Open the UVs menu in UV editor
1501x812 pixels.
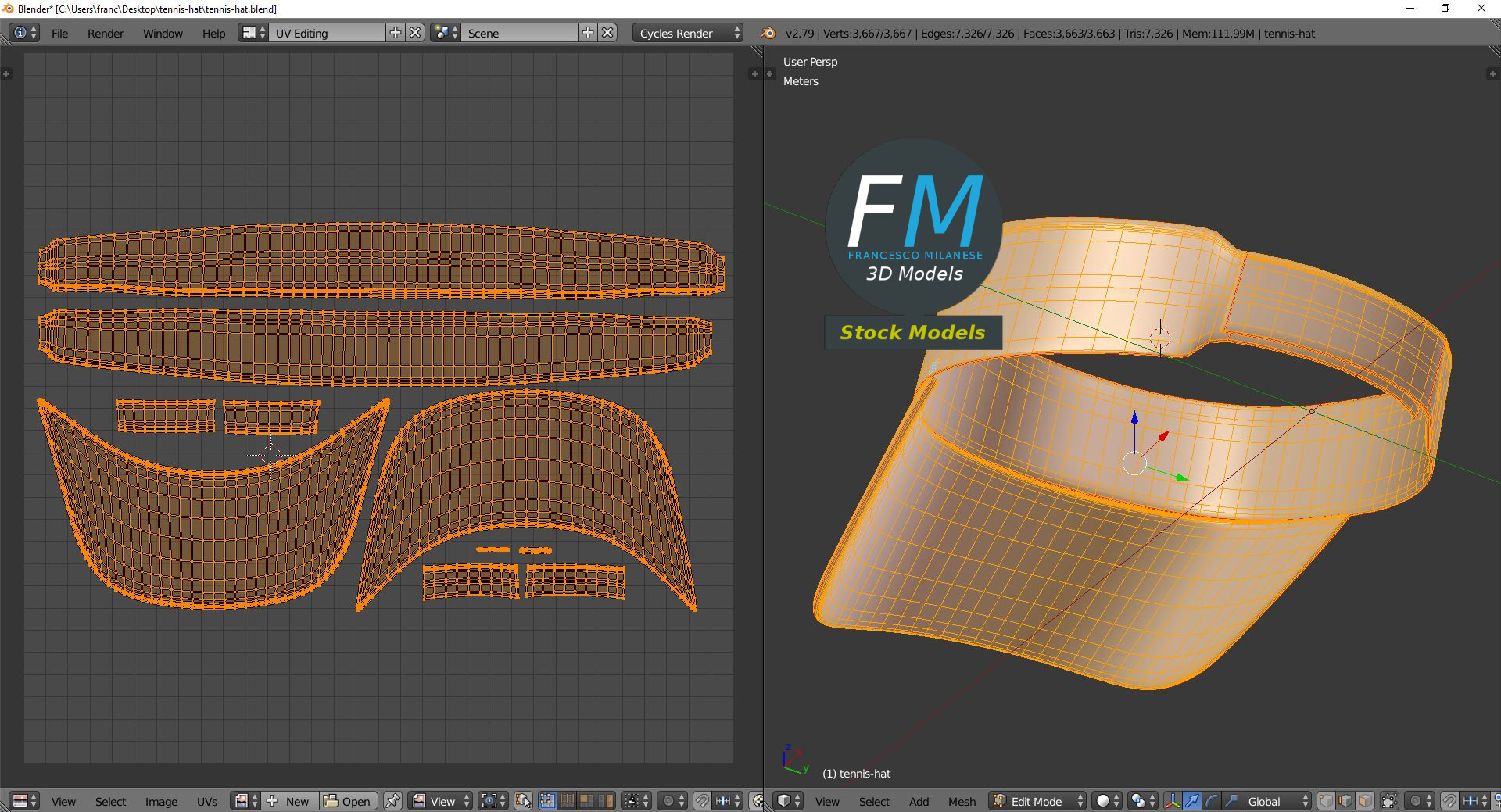pos(207,802)
